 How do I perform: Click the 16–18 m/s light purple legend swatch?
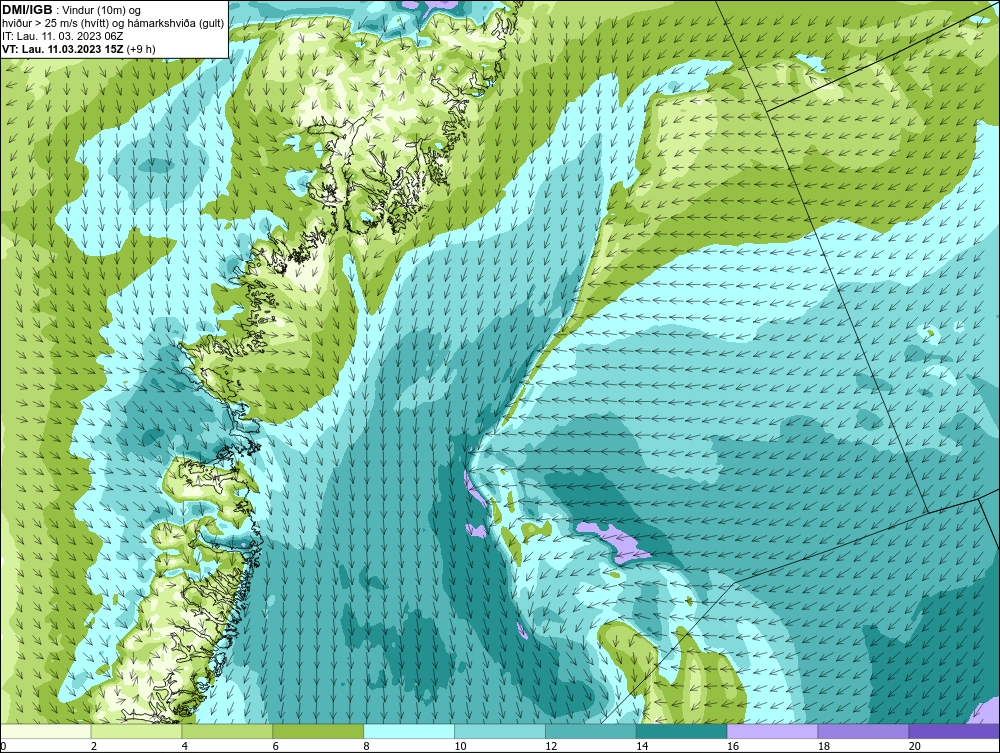click(772, 731)
